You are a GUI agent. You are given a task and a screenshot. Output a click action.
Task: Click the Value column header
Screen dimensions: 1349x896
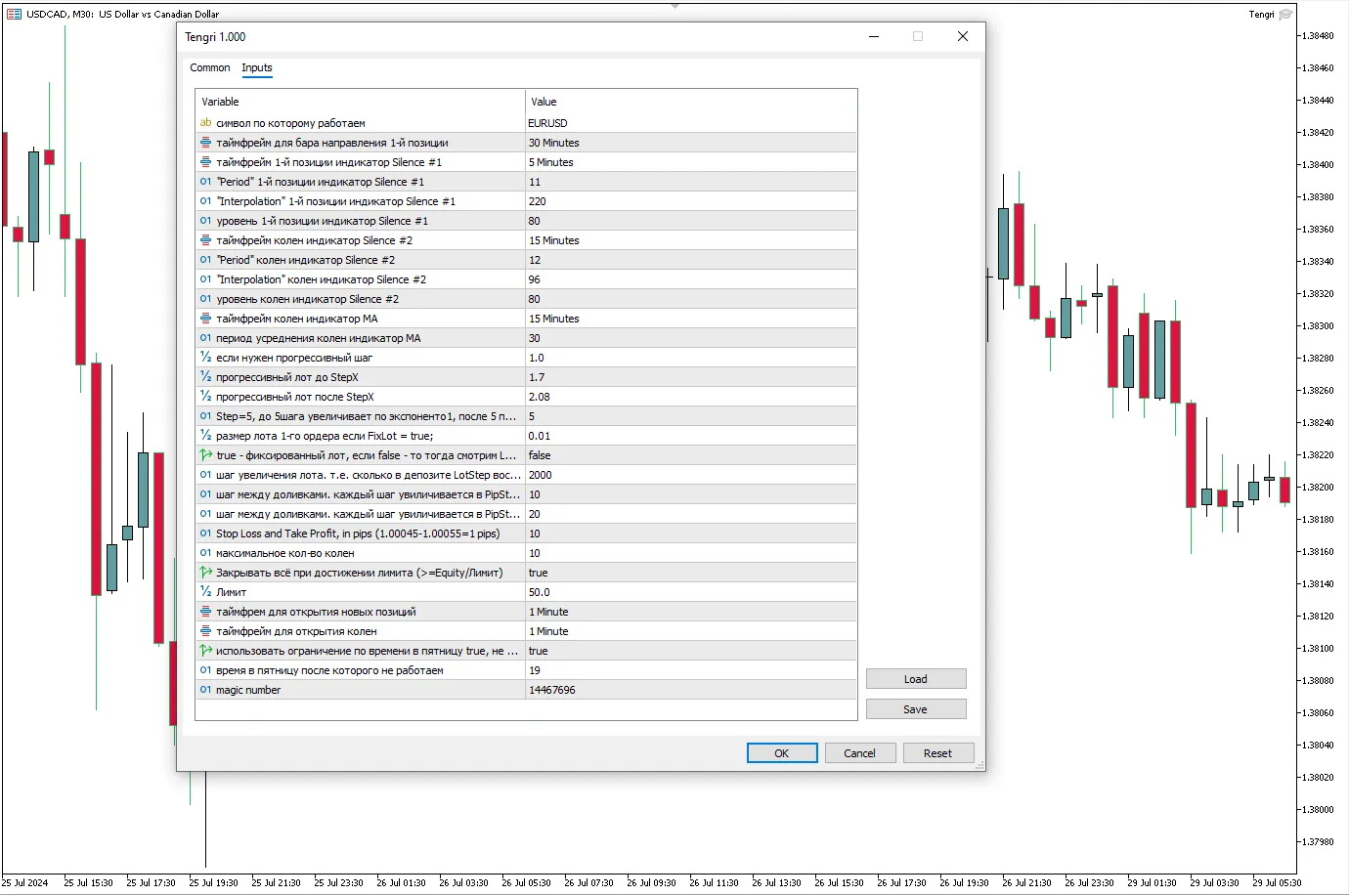691,102
